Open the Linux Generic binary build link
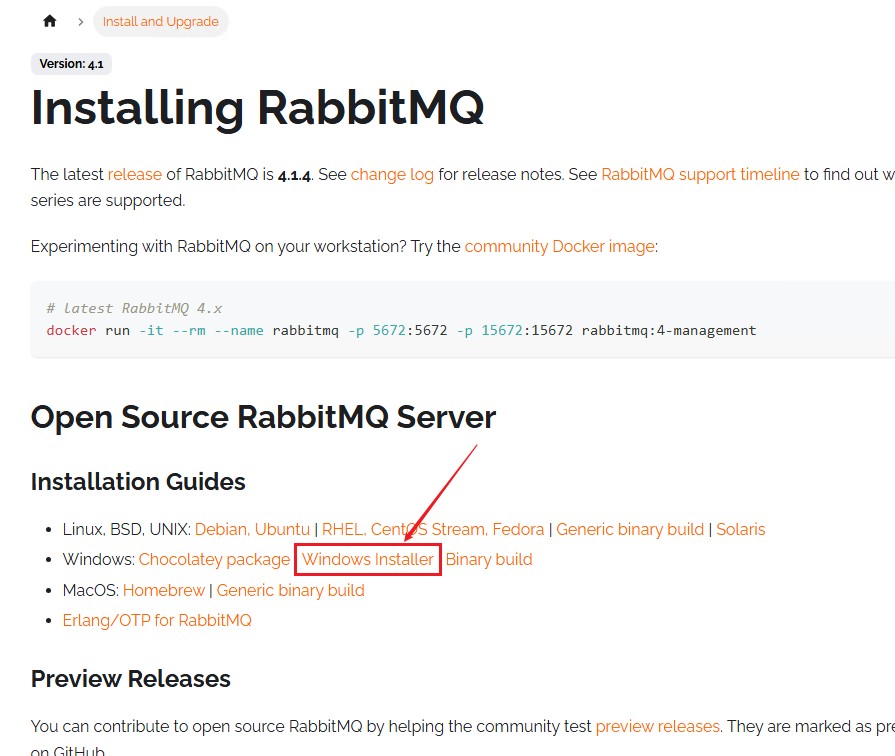The height and width of the screenshot is (756, 895). (630, 529)
